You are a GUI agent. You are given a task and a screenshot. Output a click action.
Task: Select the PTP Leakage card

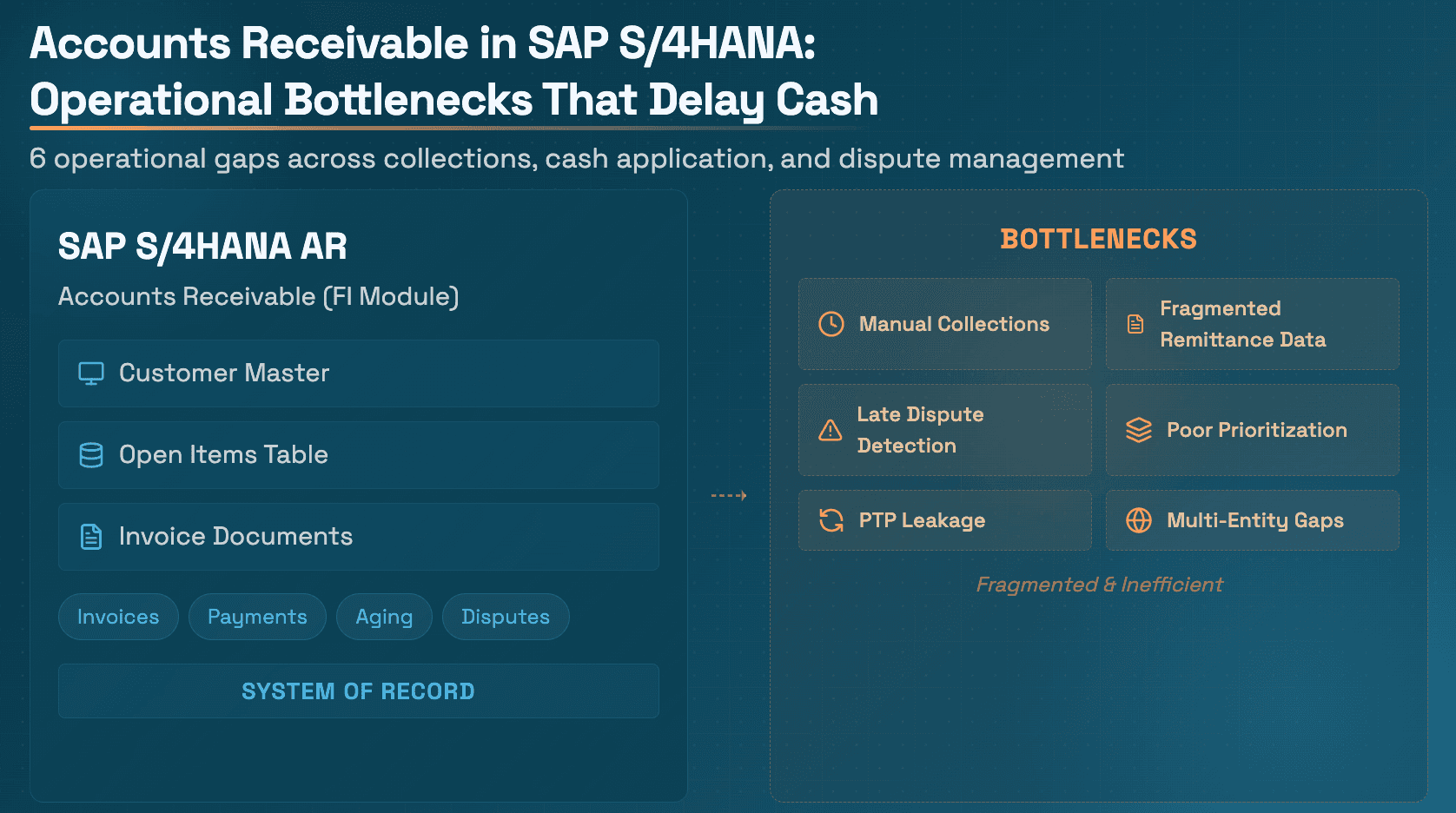(x=945, y=520)
